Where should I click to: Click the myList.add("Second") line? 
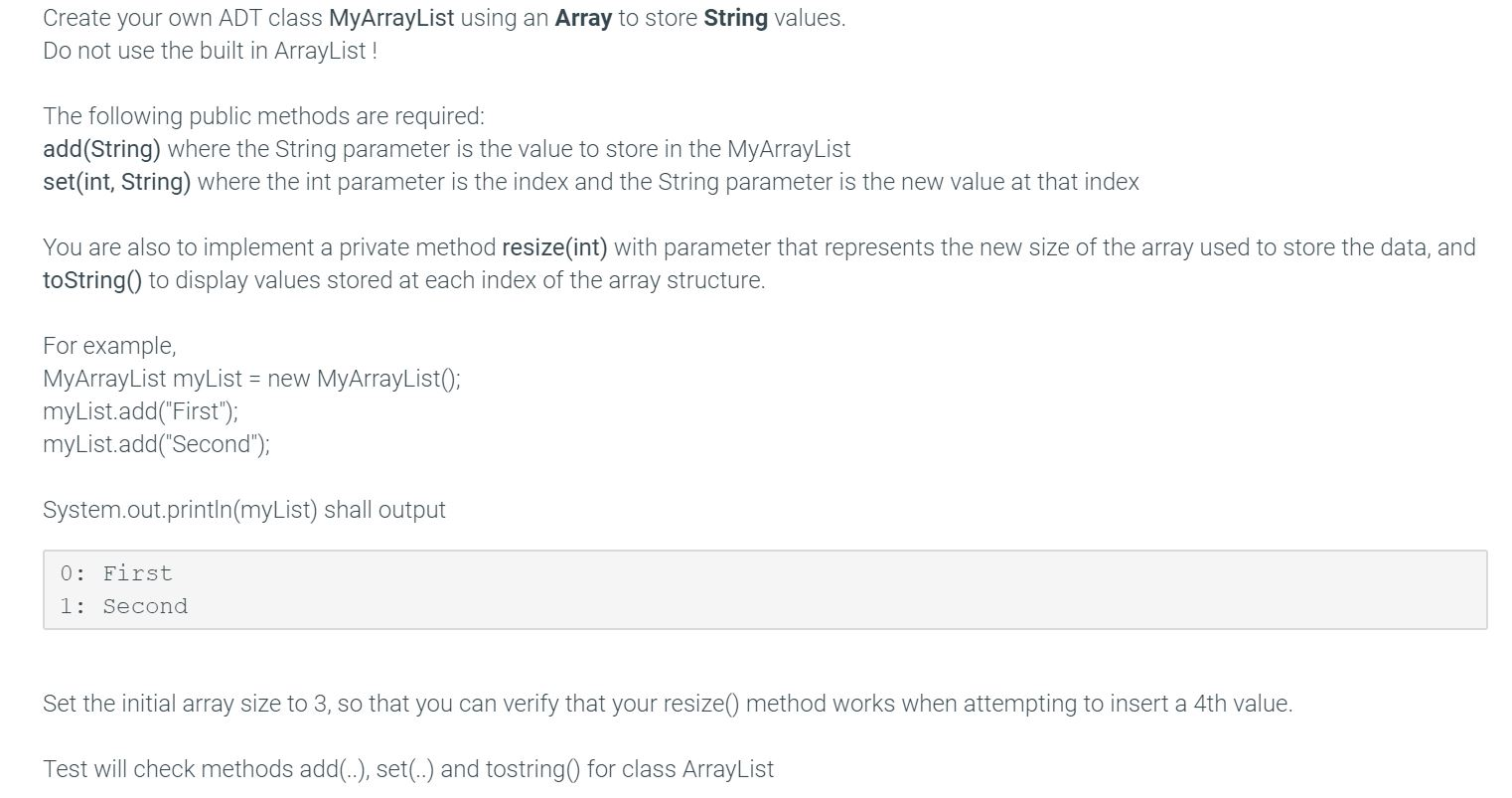click(156, 444)
